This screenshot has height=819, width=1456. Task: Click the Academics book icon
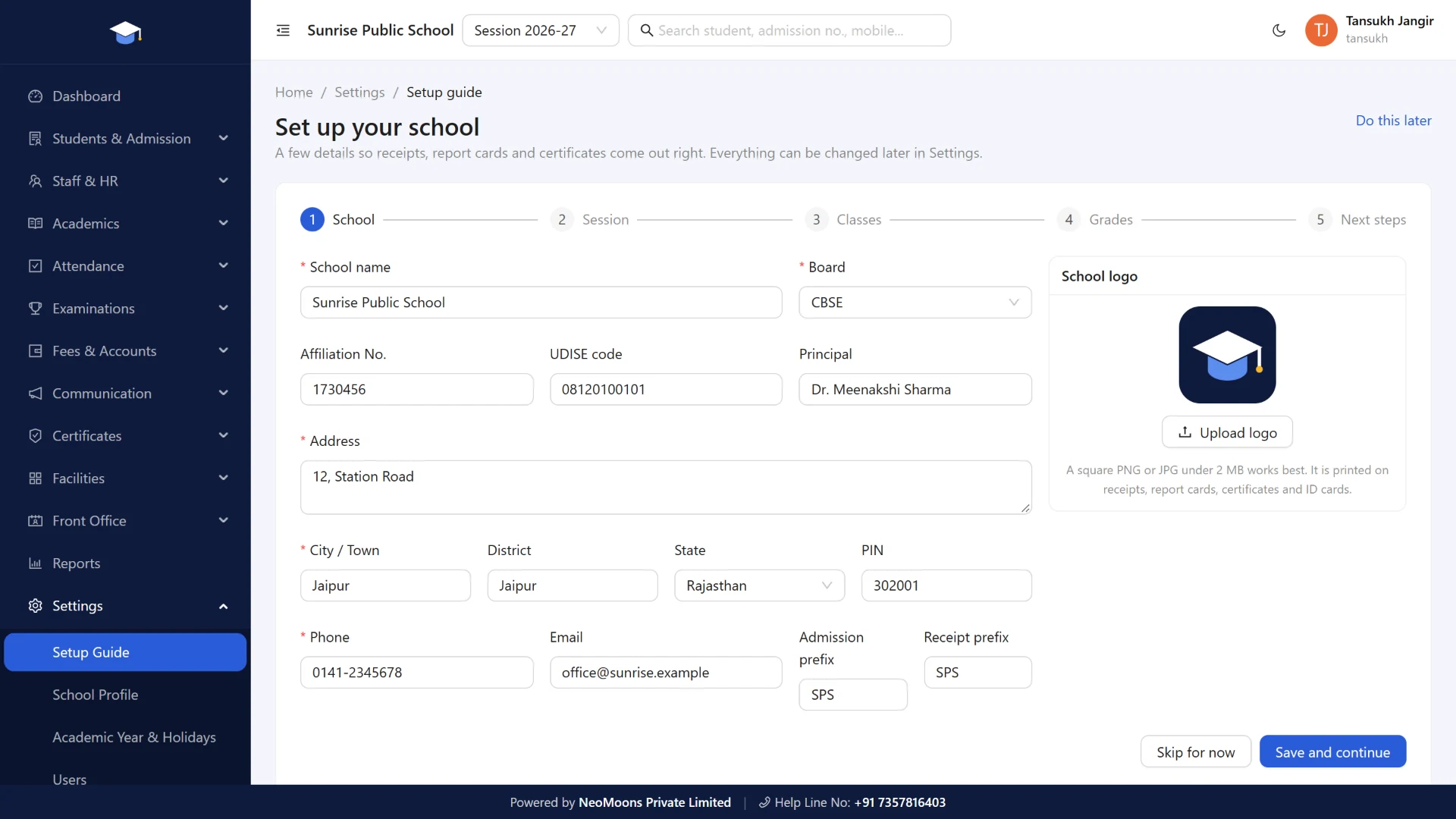(x=35, y=224)
